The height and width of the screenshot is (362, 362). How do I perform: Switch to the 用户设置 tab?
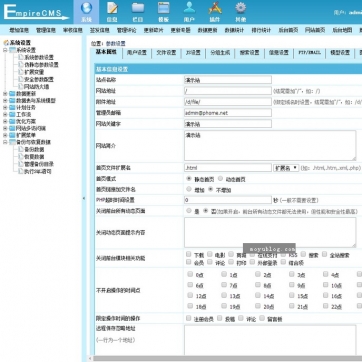click(x=137, y=53)
